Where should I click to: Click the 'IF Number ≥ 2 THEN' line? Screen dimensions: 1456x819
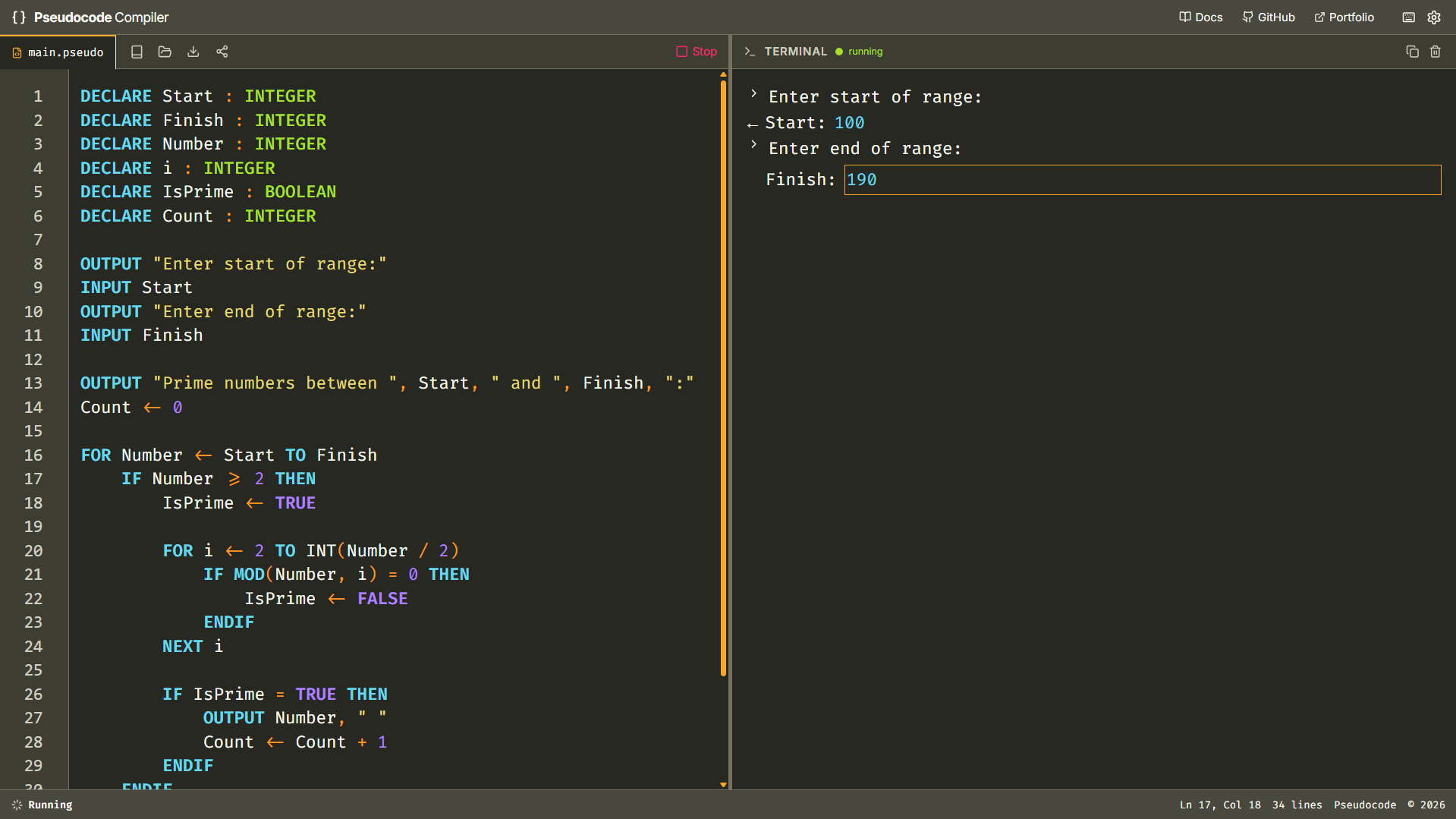(x=219, y=479)
